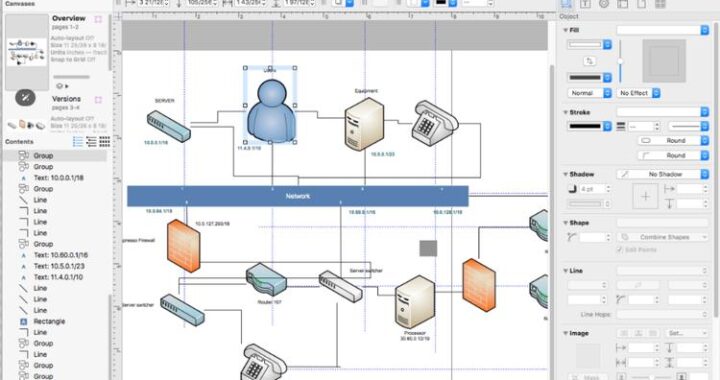Open the Document inspector tab icon
Image resolution: width=720 pixels, height=380 pixels.
pos(641,4)
